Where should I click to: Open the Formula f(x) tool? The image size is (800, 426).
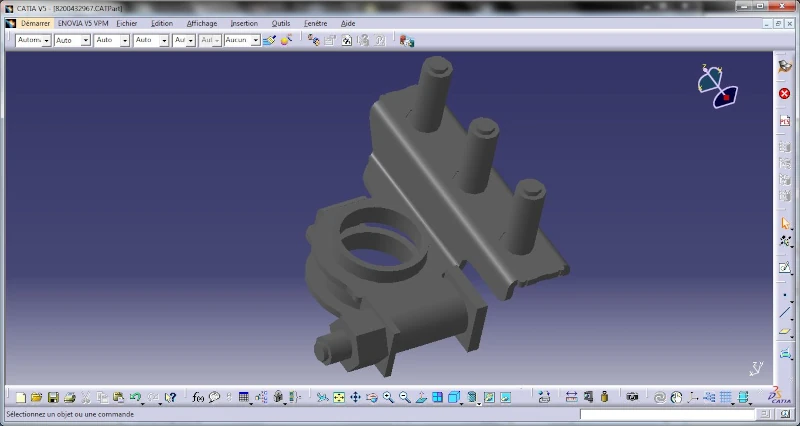click(x=197, y=398)
